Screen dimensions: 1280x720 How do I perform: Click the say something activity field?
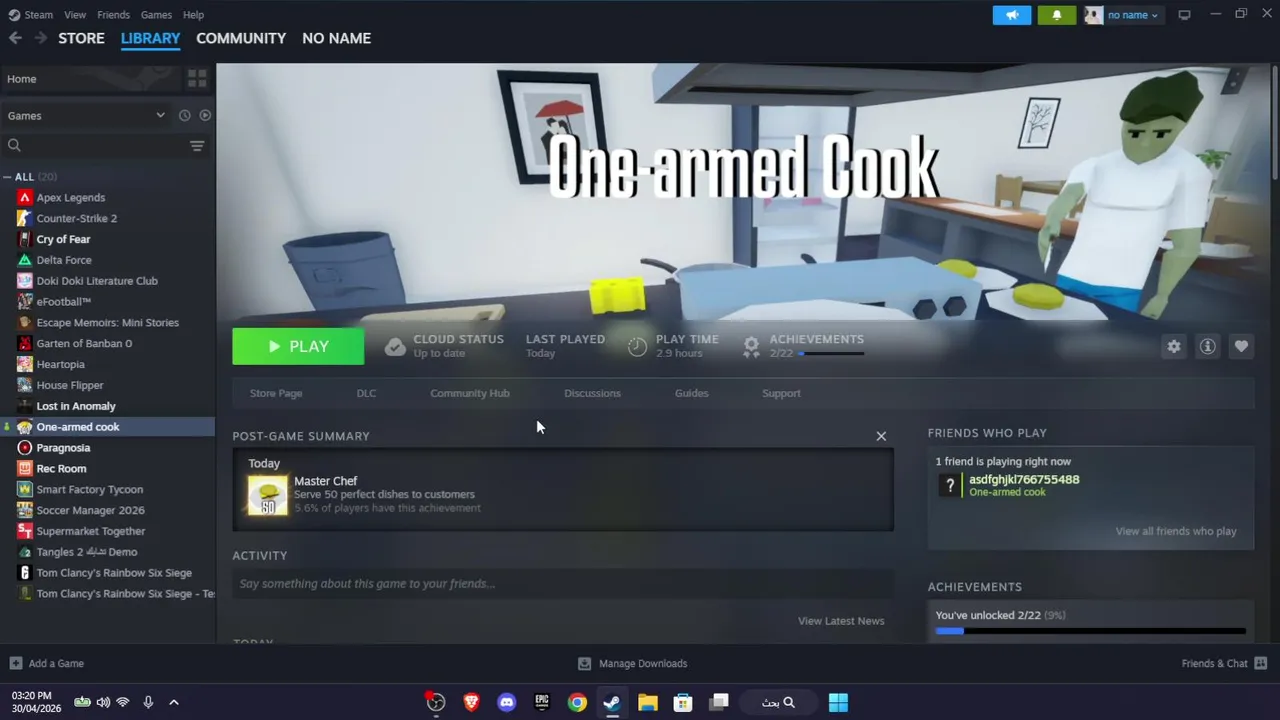563,584
